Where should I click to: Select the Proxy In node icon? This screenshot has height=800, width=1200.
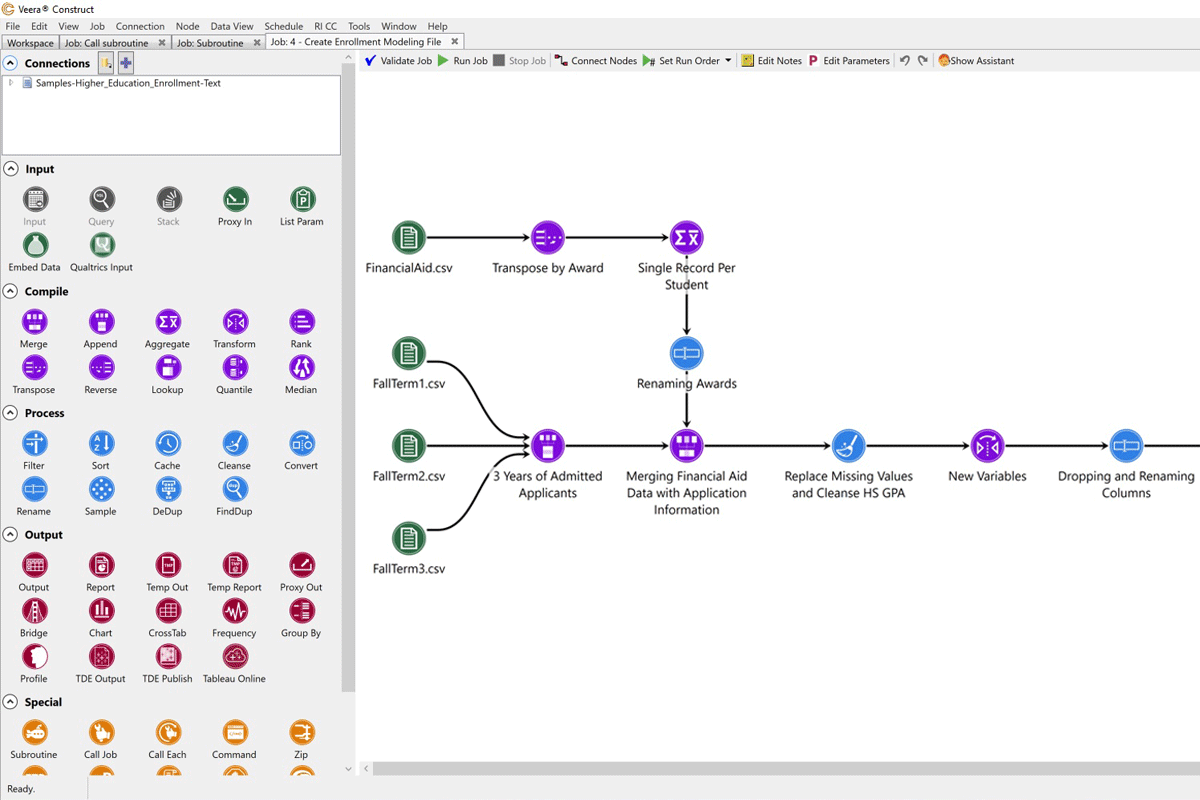(x=235, y=199)
